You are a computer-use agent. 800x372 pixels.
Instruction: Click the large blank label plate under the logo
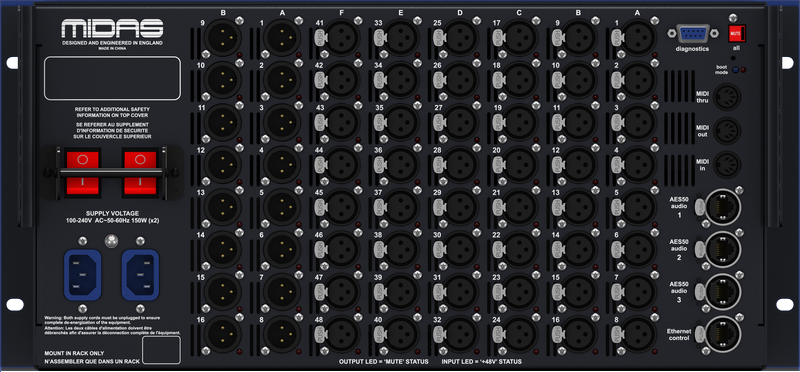point(112,78)
